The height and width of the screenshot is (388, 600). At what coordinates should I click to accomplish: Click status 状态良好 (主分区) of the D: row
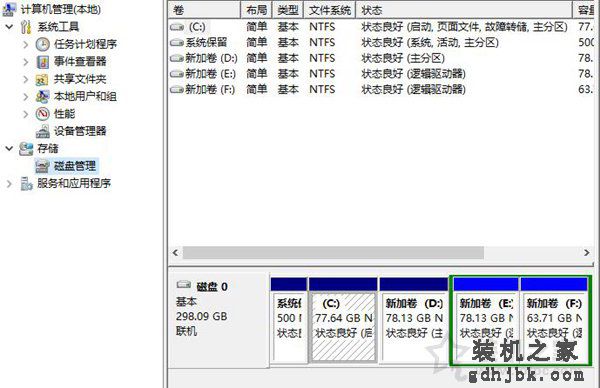403,58
